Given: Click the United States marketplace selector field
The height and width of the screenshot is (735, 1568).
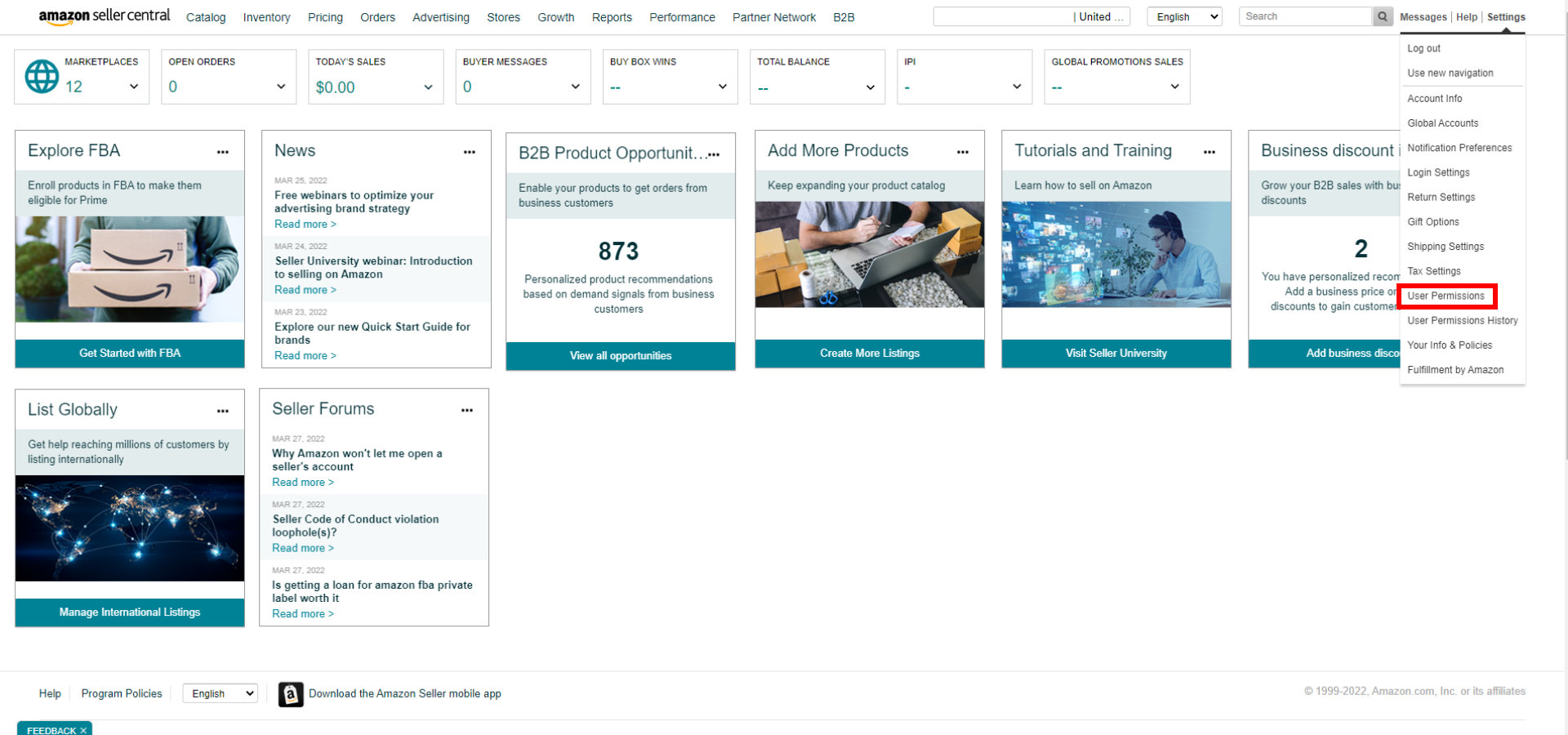Looking at the screenshot, I should pyautogui.click(x=1031, y=16).
